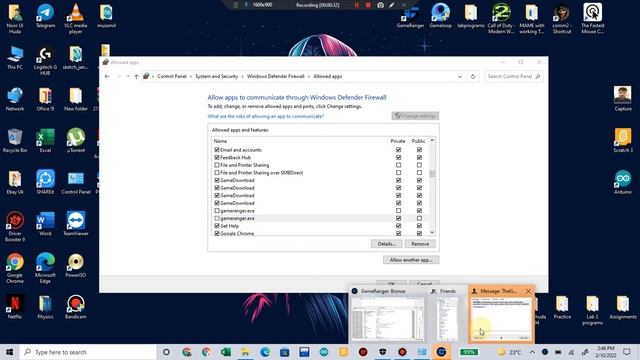
Task: Expand chevron after System and Security breadcrumb
Action: point(242,76)
